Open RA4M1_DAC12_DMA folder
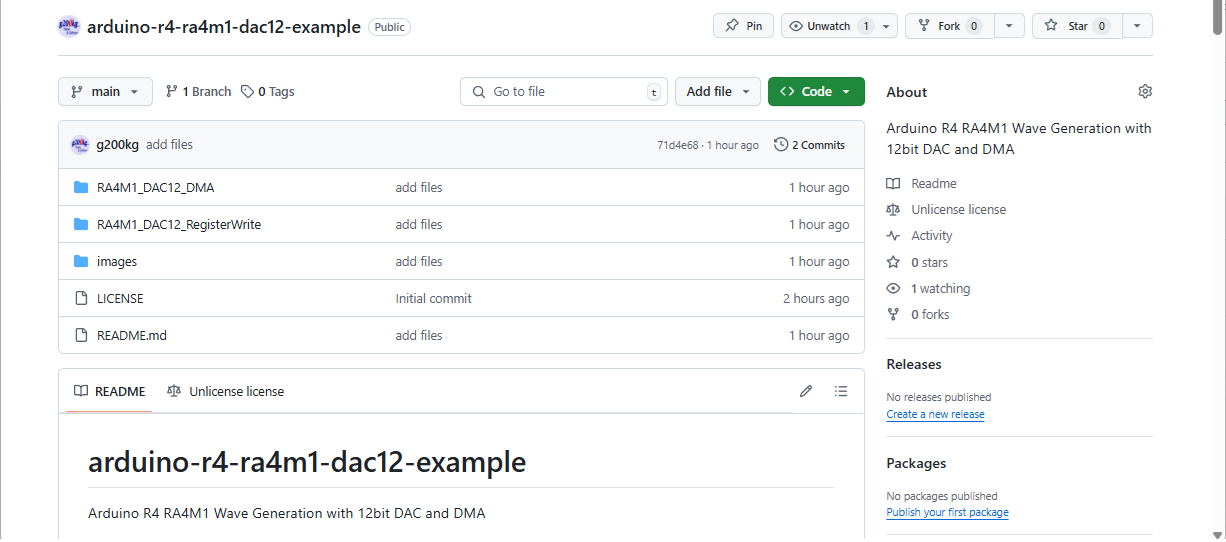Viewport: 1226px width, 542px height. coord(155,187)
